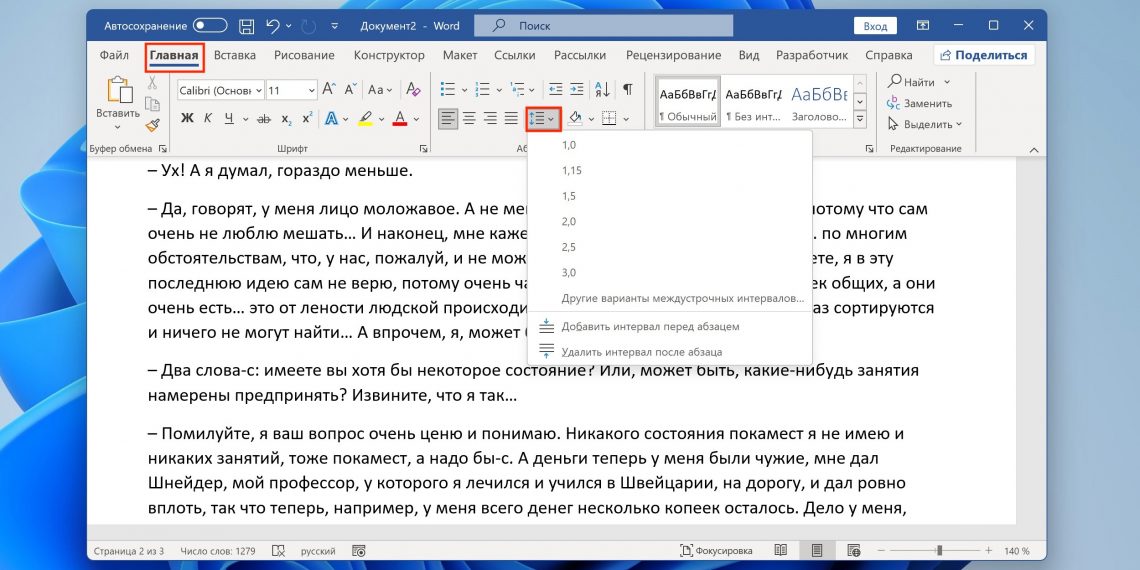Center align the paragraph
The image size is (1140, 570).
click(469, 119)
